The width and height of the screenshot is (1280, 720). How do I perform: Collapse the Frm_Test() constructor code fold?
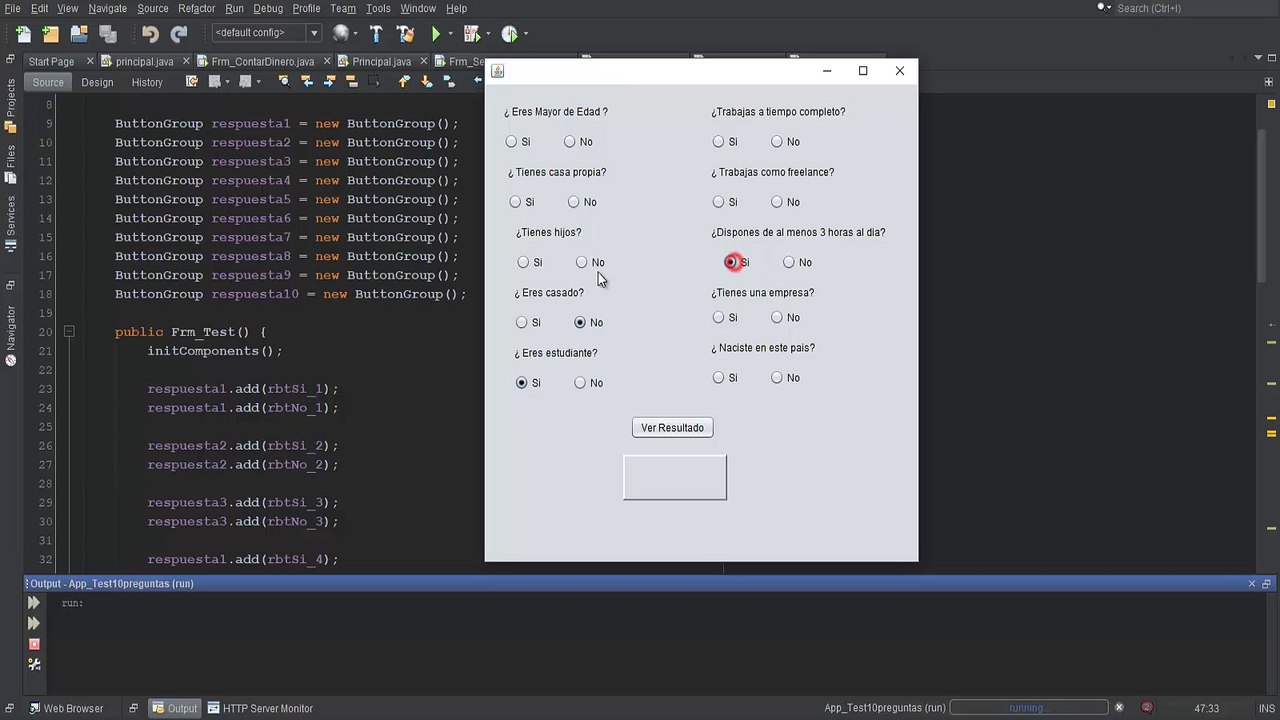(x=69, y=332)
